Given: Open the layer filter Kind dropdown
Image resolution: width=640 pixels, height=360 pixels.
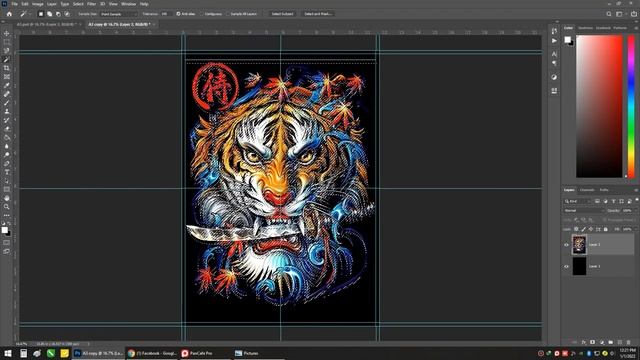Looking at the screenshot, I should 577,201.
